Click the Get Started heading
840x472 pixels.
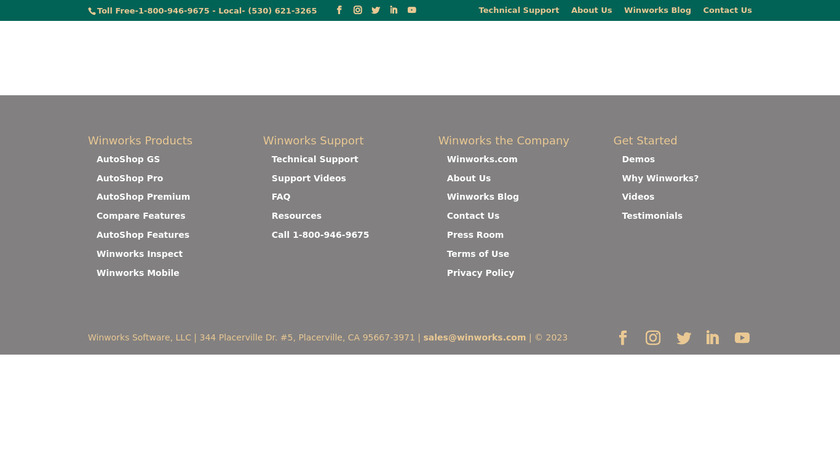click(645, 140)
